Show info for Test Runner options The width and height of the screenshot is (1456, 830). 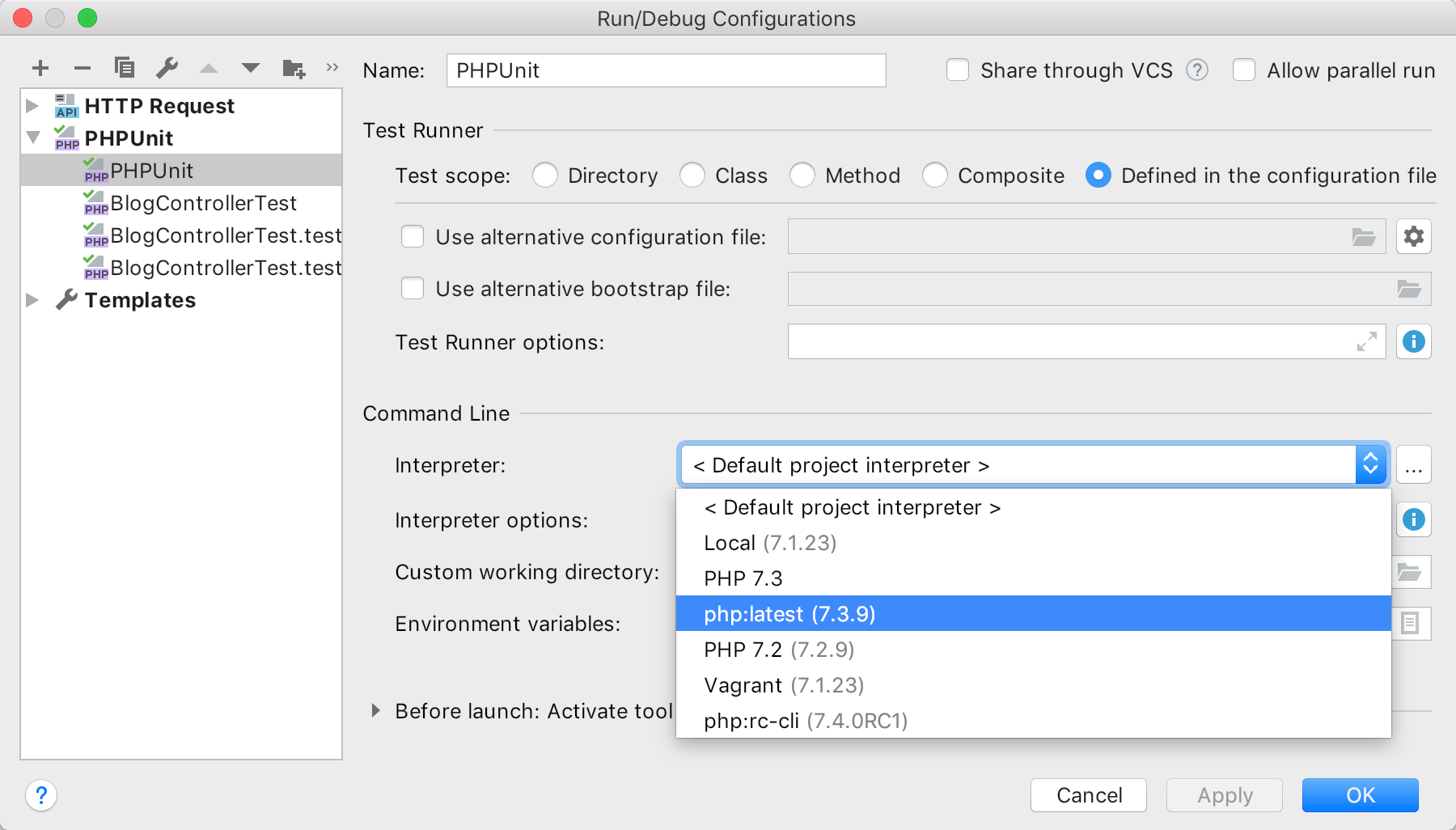click(x=1414, y=341)
